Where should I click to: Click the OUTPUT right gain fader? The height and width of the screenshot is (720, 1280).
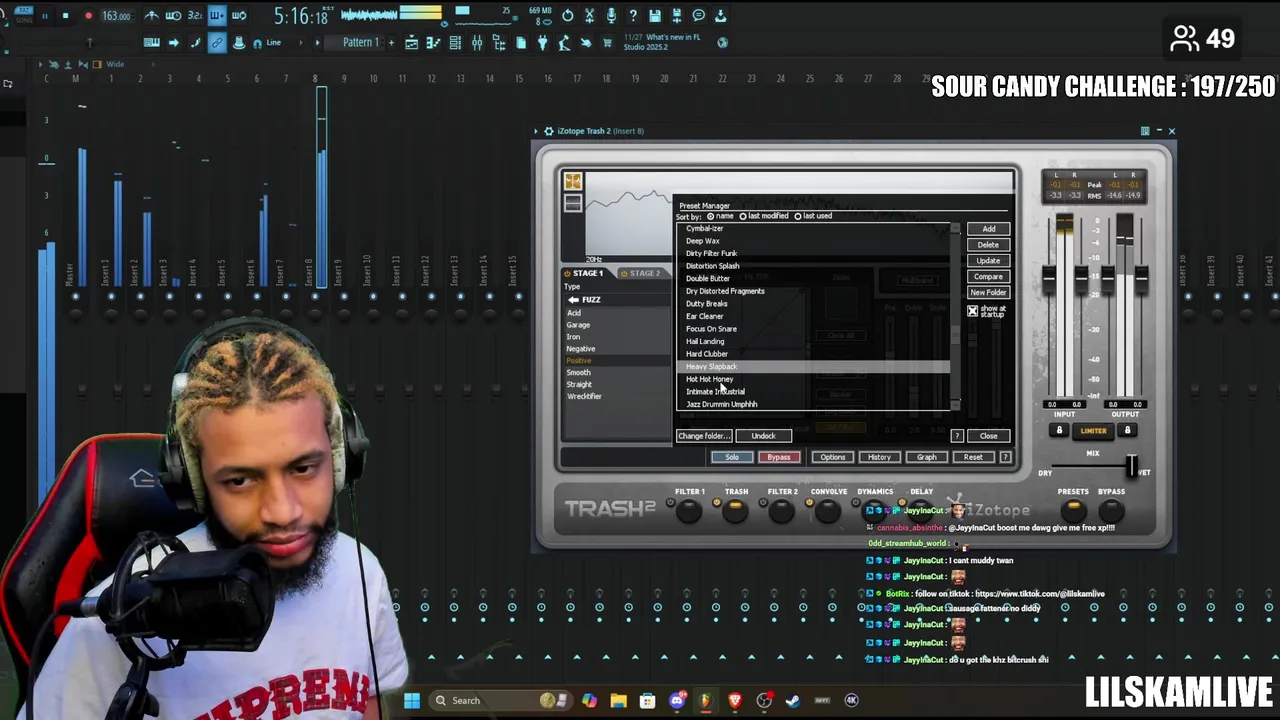[1140, 279]
